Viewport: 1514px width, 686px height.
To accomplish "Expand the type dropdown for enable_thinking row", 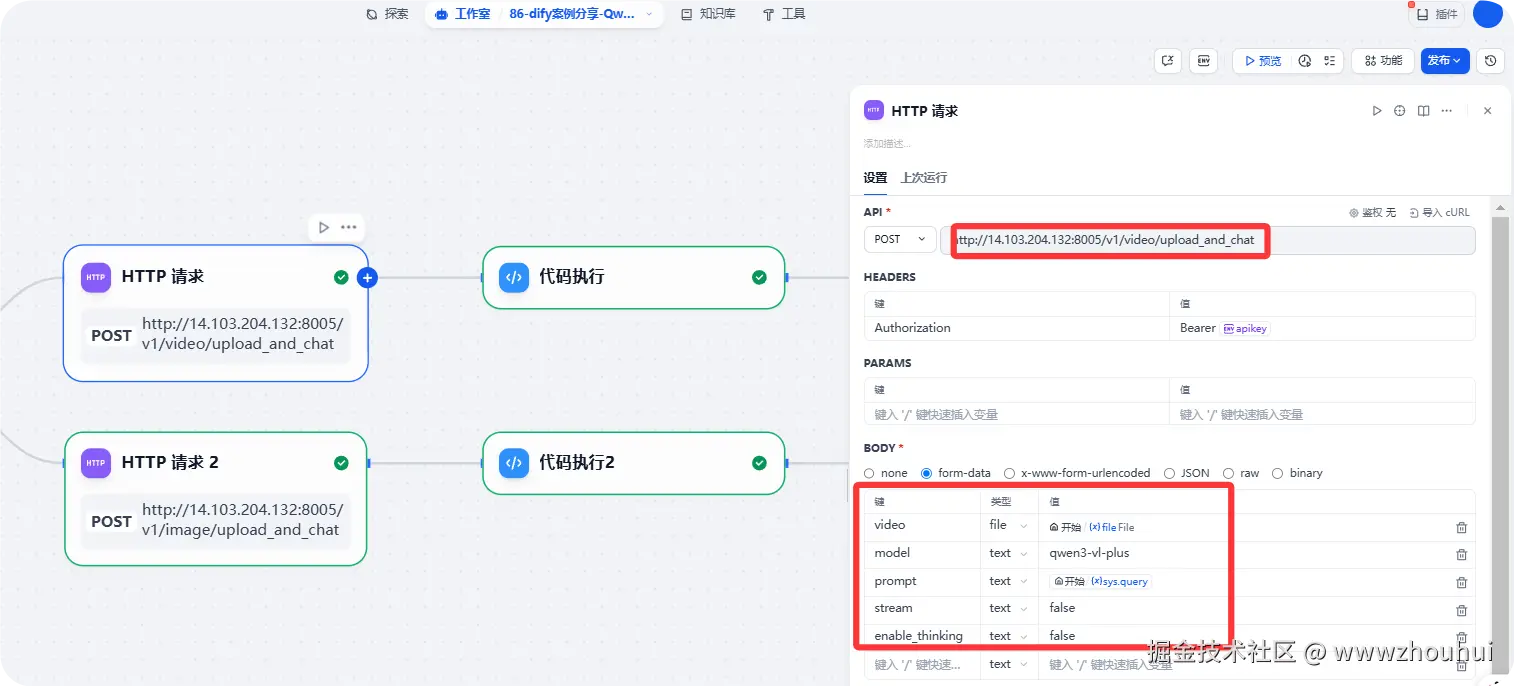I will pyautogui.click(x=1009, y=636).
